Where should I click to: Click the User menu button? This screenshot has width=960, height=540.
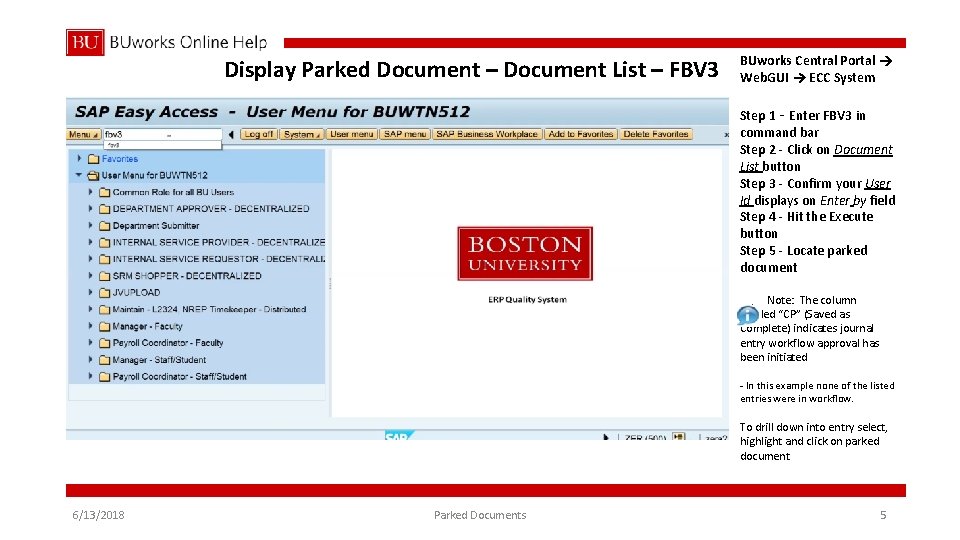point(351,134)
